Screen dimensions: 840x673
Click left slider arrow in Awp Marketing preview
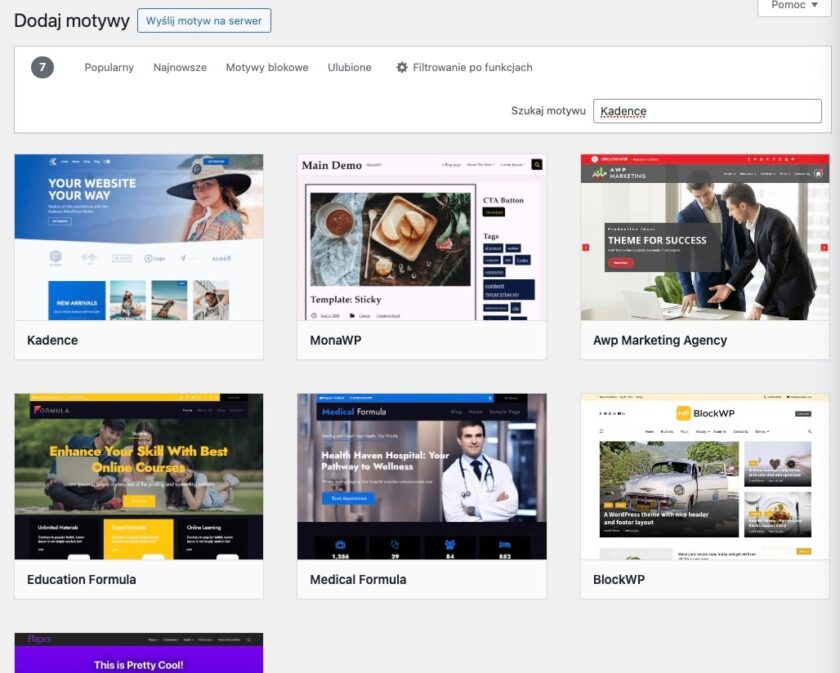(586, 247)
